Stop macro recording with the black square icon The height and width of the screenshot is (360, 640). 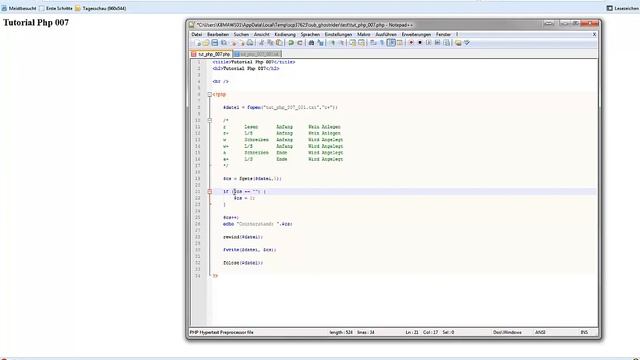click(x=420, y=43)
